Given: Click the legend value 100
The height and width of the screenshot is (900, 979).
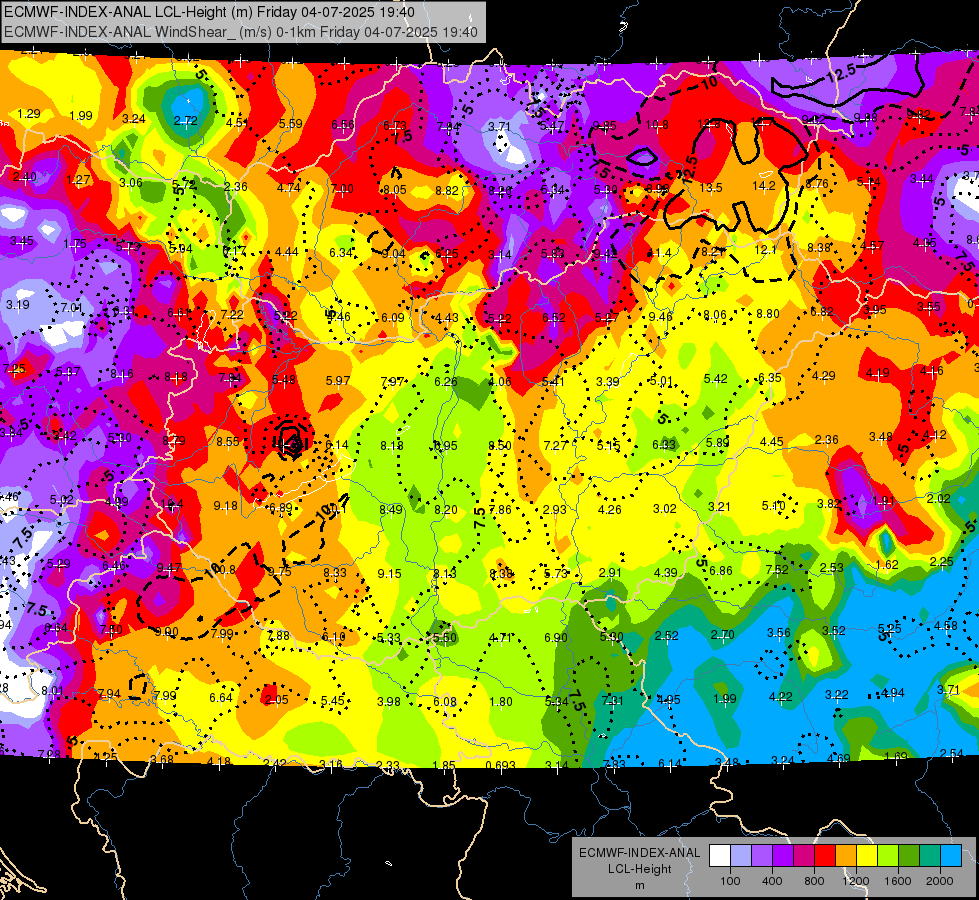Looking at the screenshot, I should [730, 881].
